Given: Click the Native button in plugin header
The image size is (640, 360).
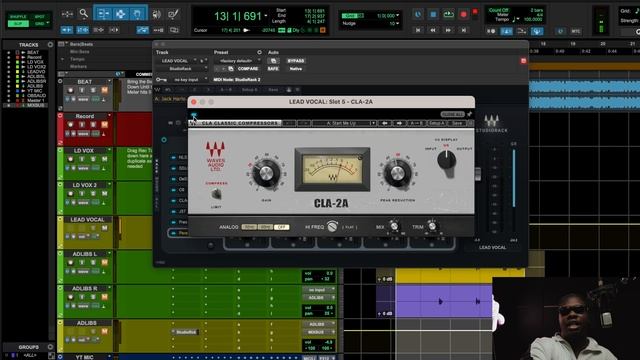Looking at the screenshot, I should [296, 69].
